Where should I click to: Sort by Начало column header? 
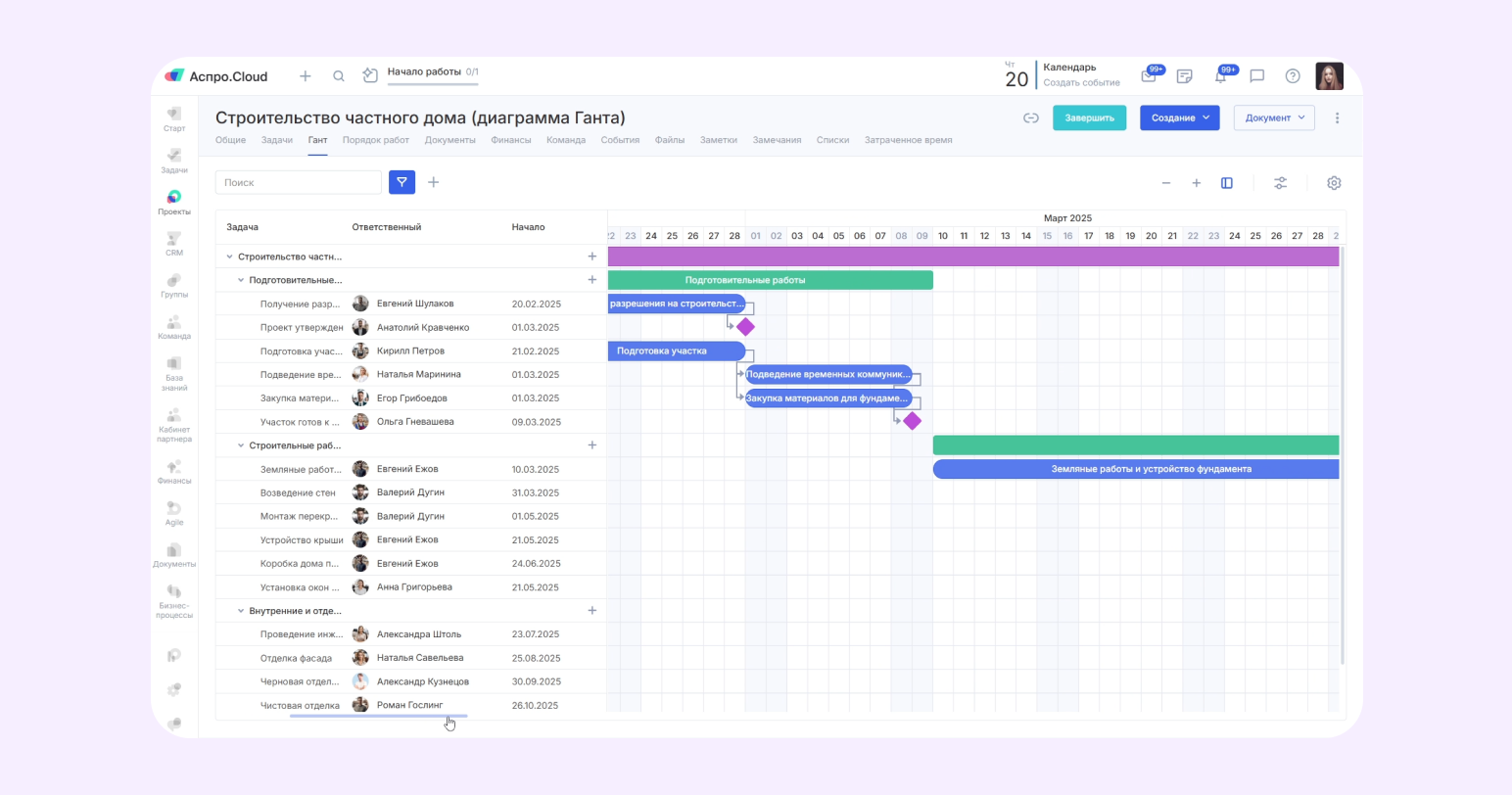[528, 227]
